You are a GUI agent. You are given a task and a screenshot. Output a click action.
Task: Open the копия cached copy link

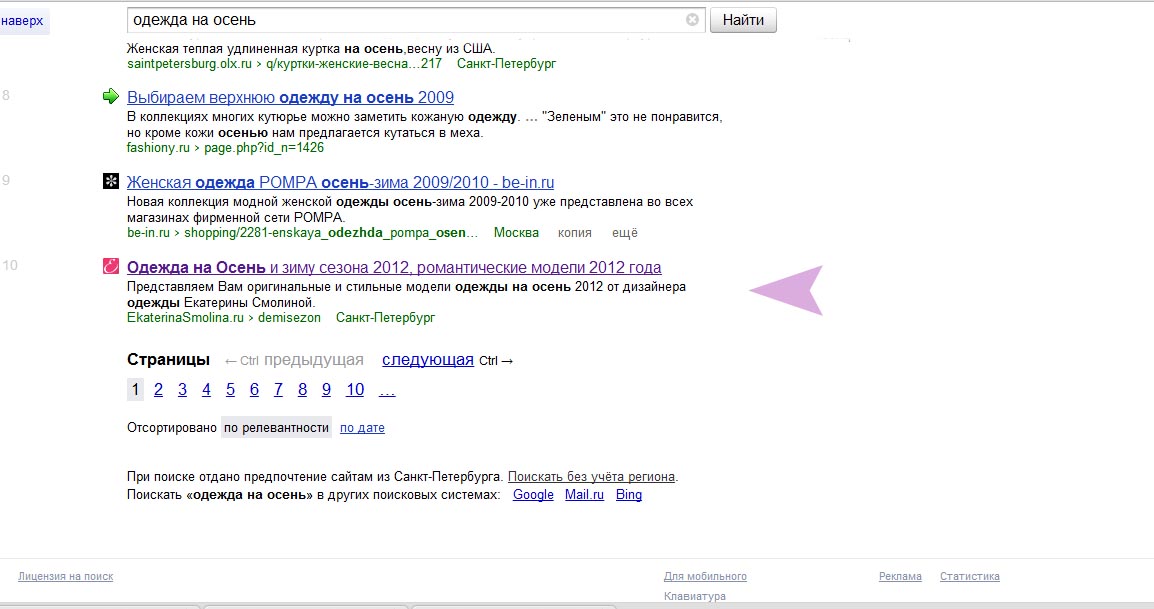click(574, 233)
